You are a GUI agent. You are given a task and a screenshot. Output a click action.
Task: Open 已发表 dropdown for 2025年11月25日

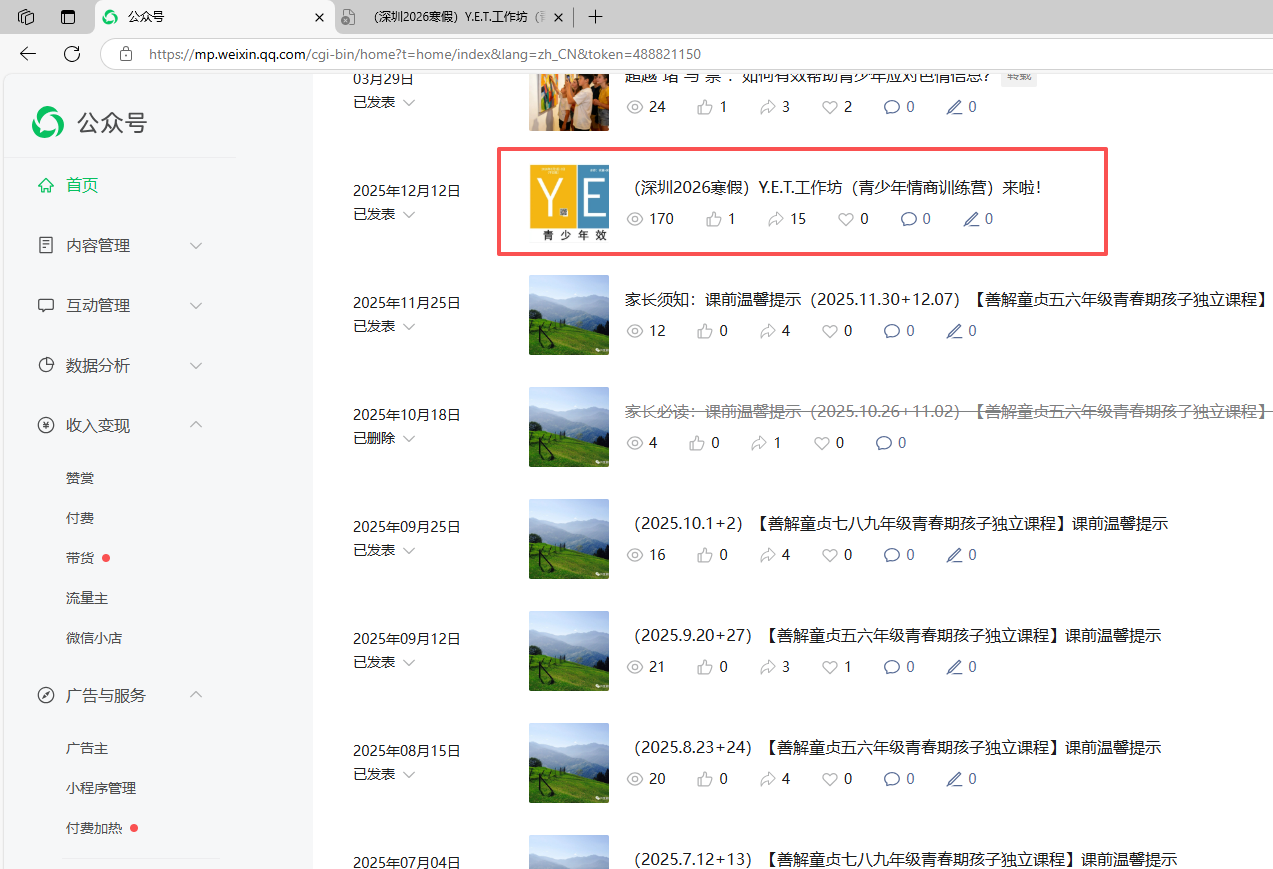pyautogui.click(x=384, y=326)
